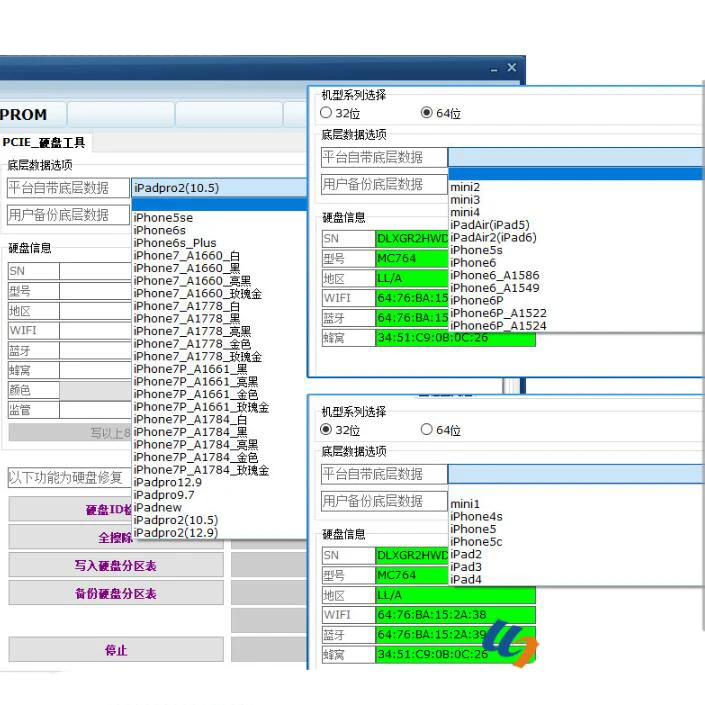Choose iPhone7P_A1661_亮黑 from list

click(196, 381)
